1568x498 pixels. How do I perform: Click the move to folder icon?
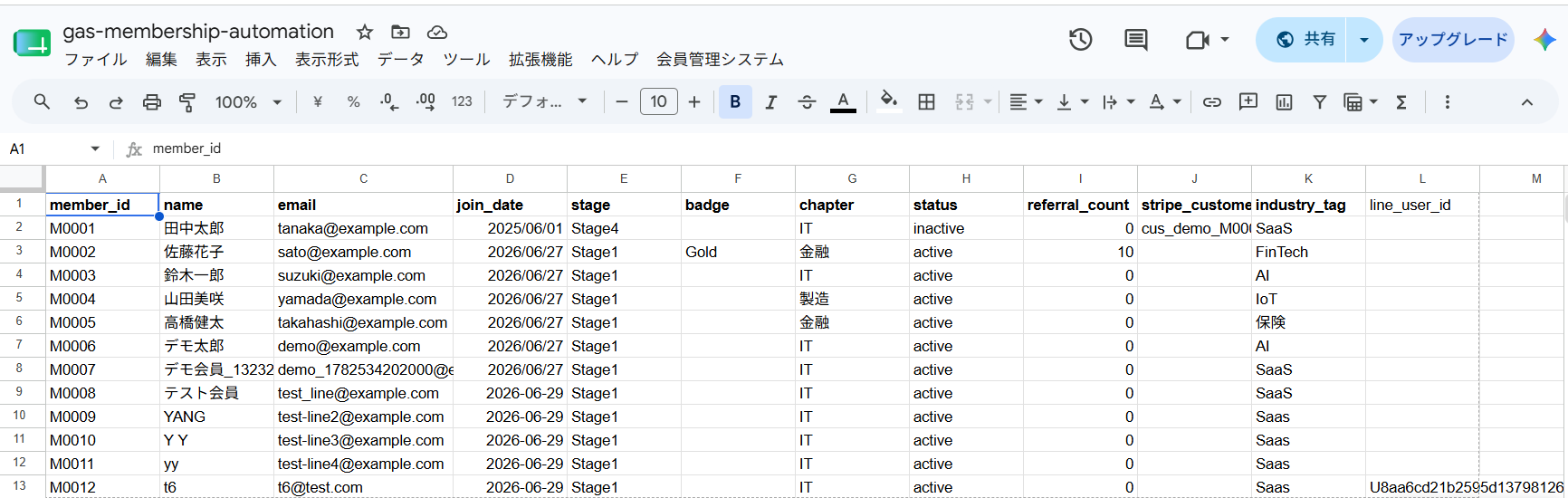[x=400, y=33]
